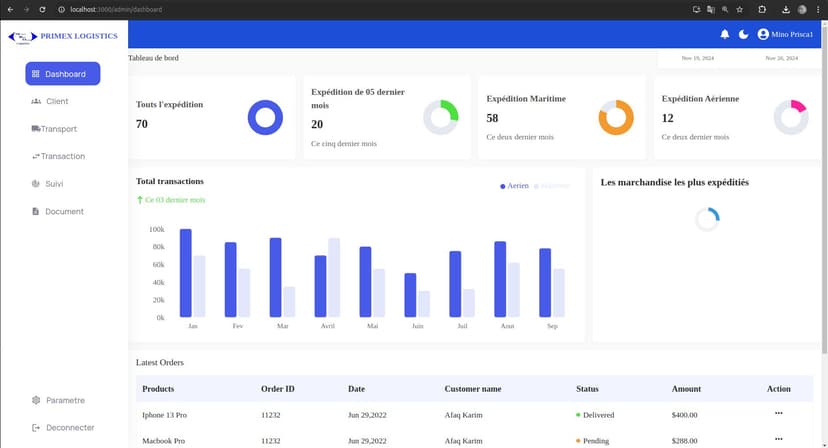Click the Deconnecter logout button

tap(62, 427)
